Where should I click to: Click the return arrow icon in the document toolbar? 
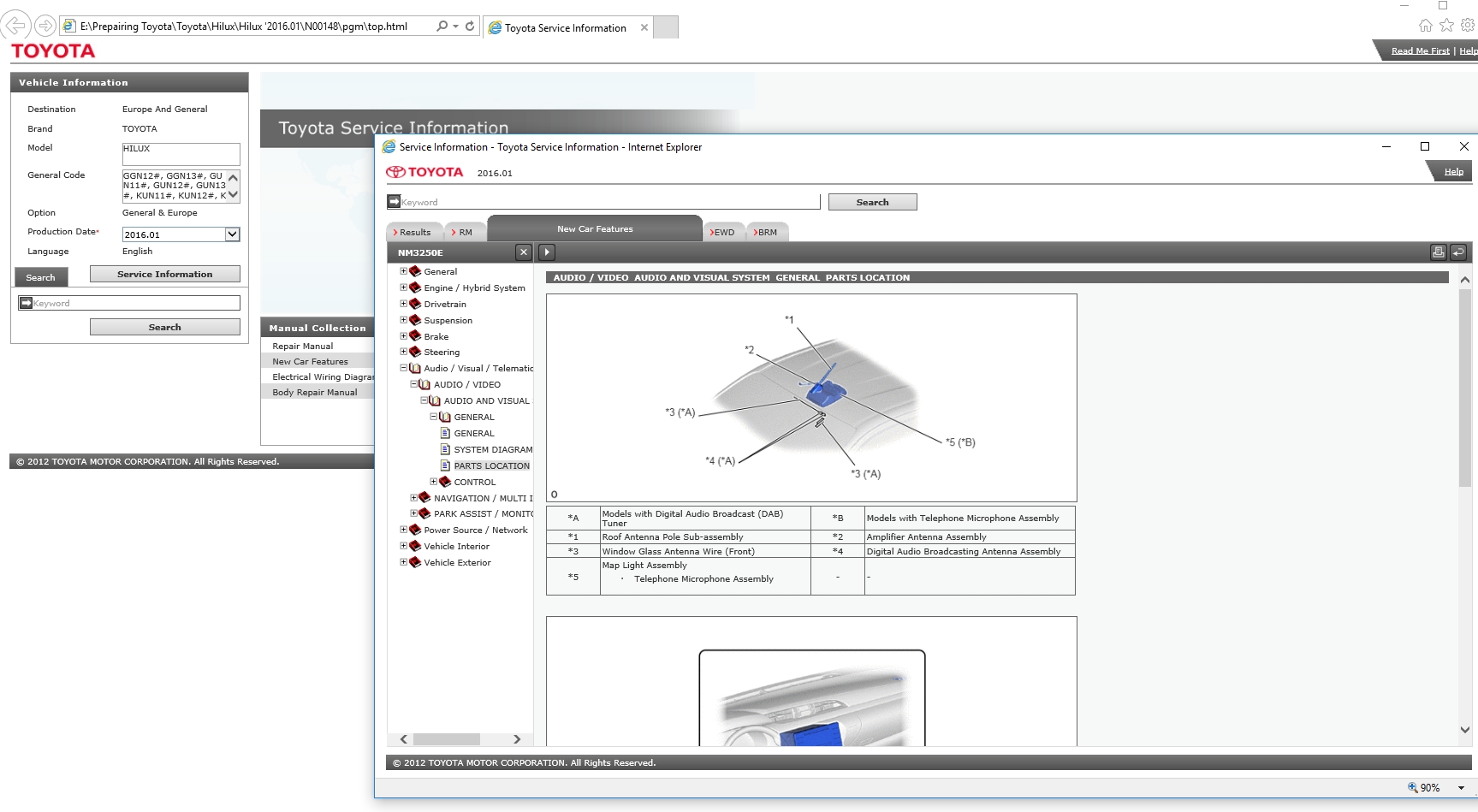coord(1458,252)
